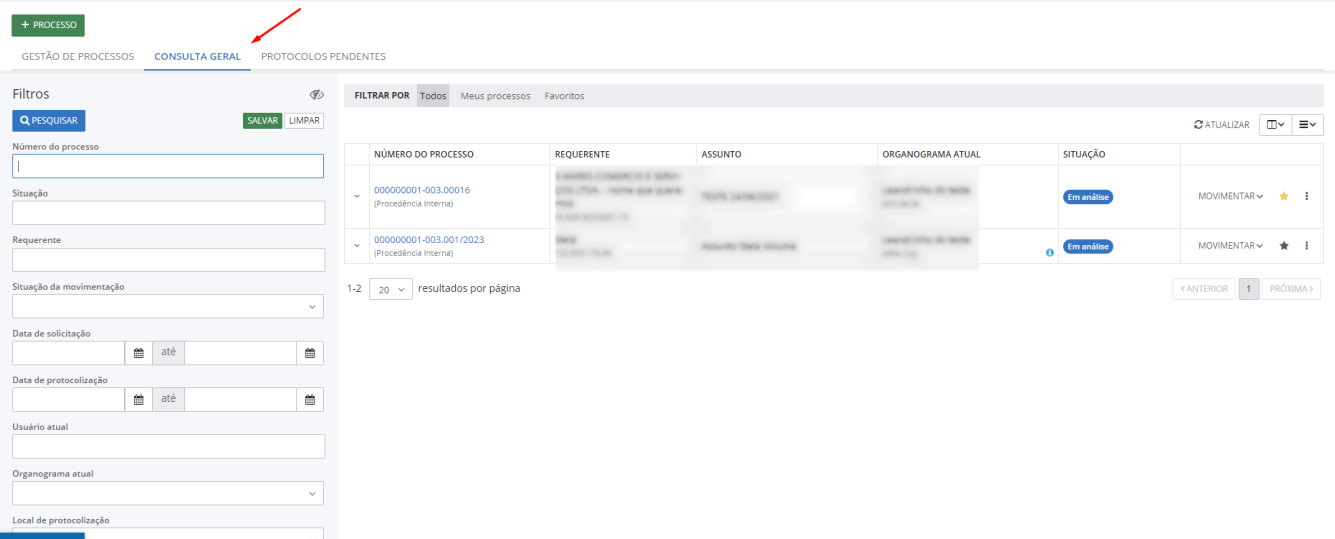1335x539 pixels.
Task: Open the column visibility selector dropdown
Action: pyautogui.click(x=1275, y=125)
